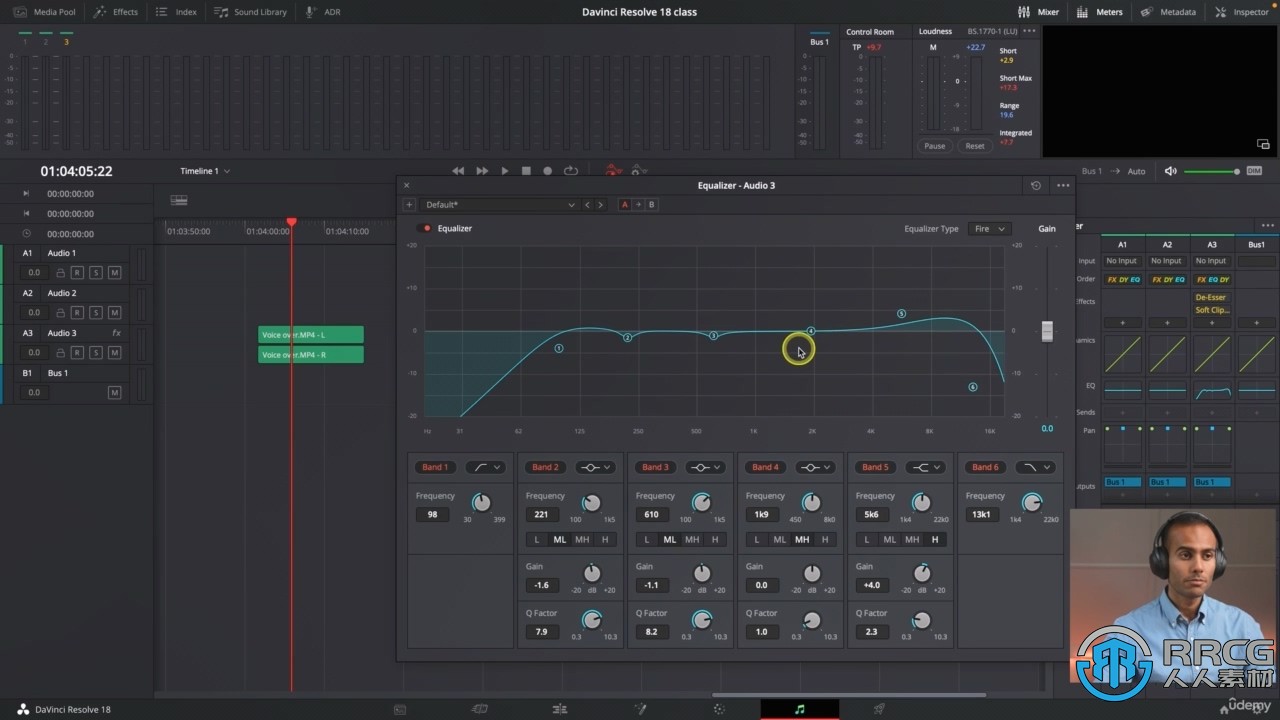This screenshot has height=720, width=1280.
Task: Toggle Band 2 on or off
Action: click(x=545, y=467)
